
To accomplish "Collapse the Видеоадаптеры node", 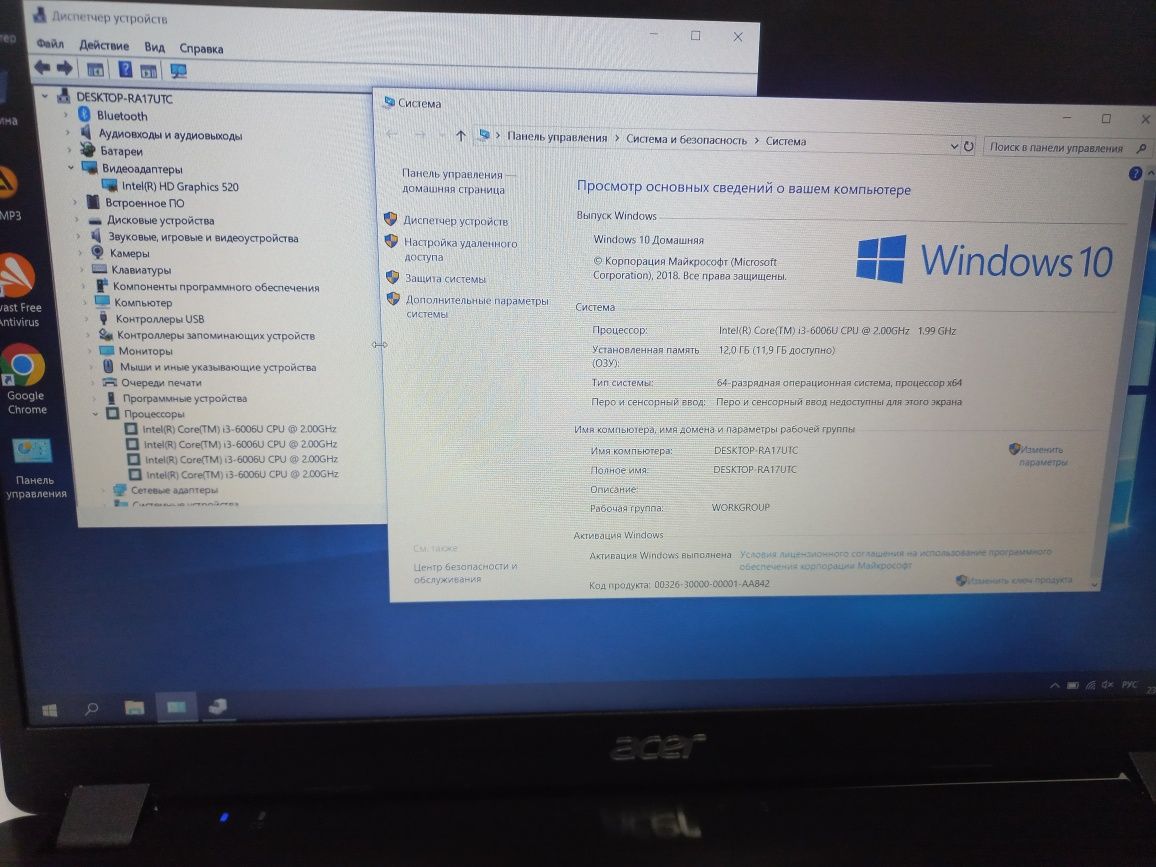I will coord(71,167).
